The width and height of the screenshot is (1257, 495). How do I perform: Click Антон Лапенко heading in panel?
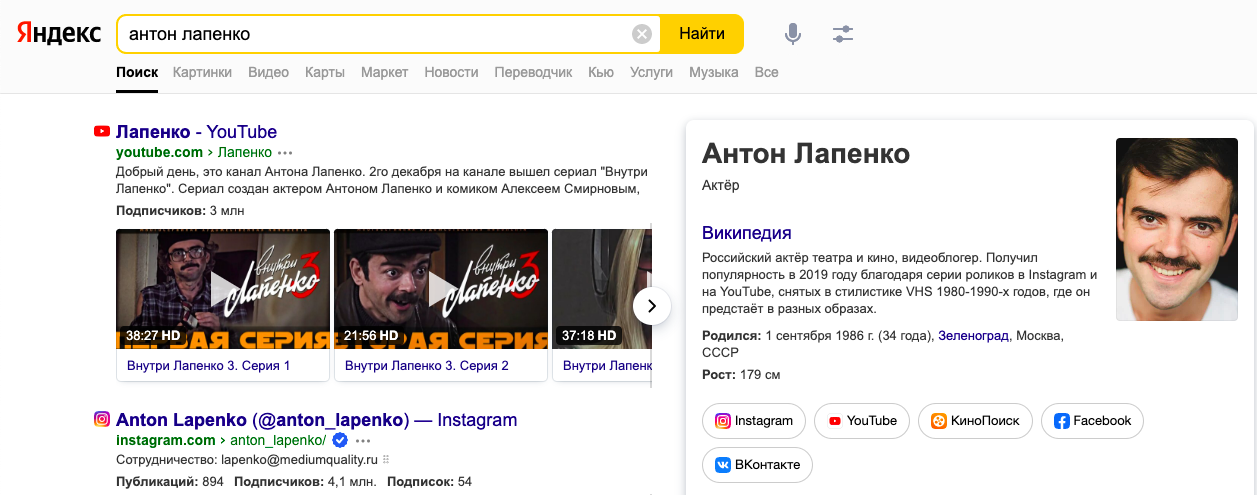[x=806, y=154]
